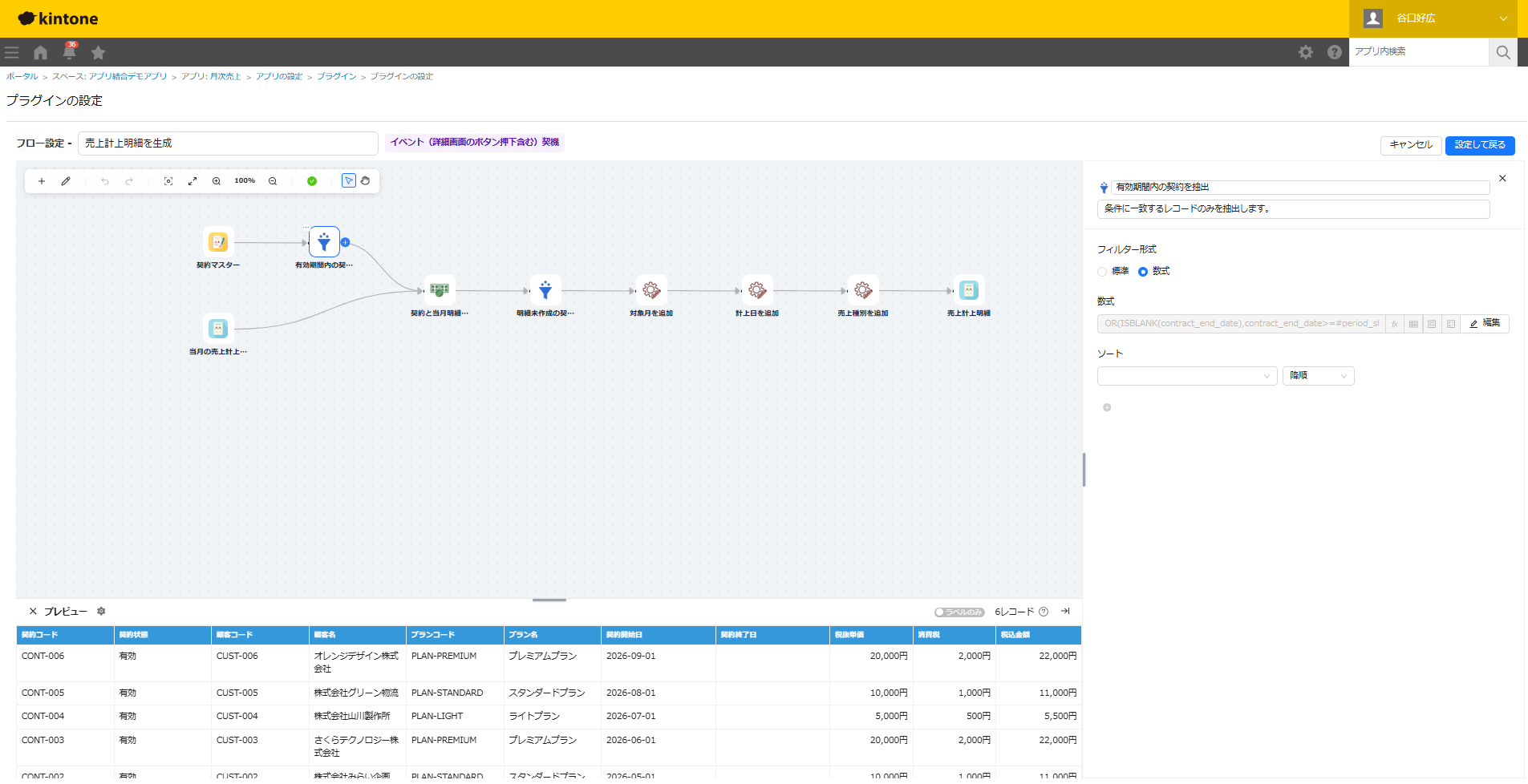Redo the flow change

pos(129,181)
